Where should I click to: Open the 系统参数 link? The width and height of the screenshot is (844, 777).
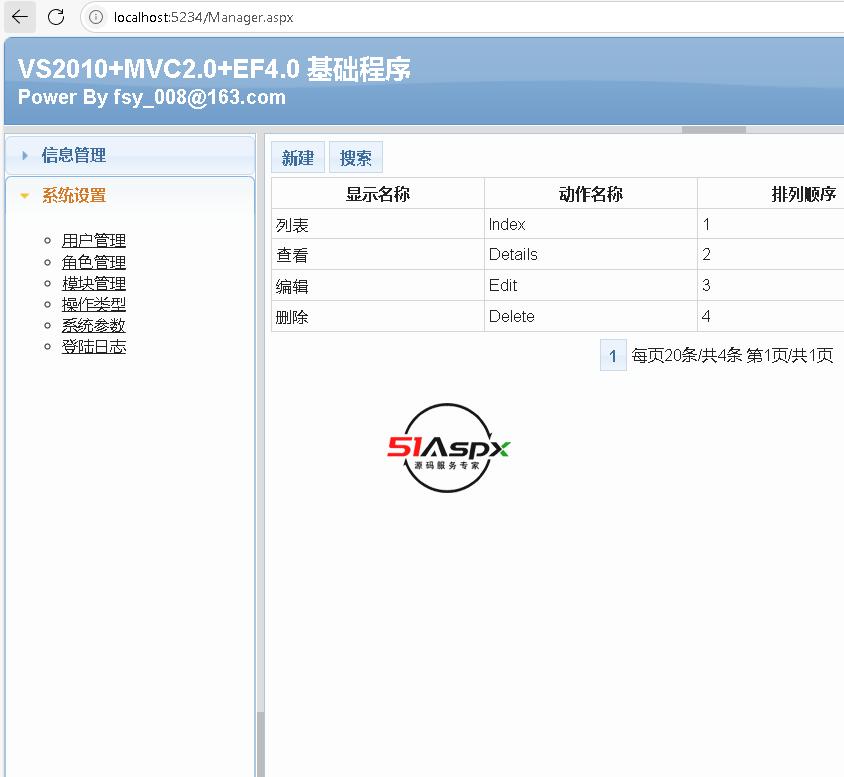[x=94, y=325]
